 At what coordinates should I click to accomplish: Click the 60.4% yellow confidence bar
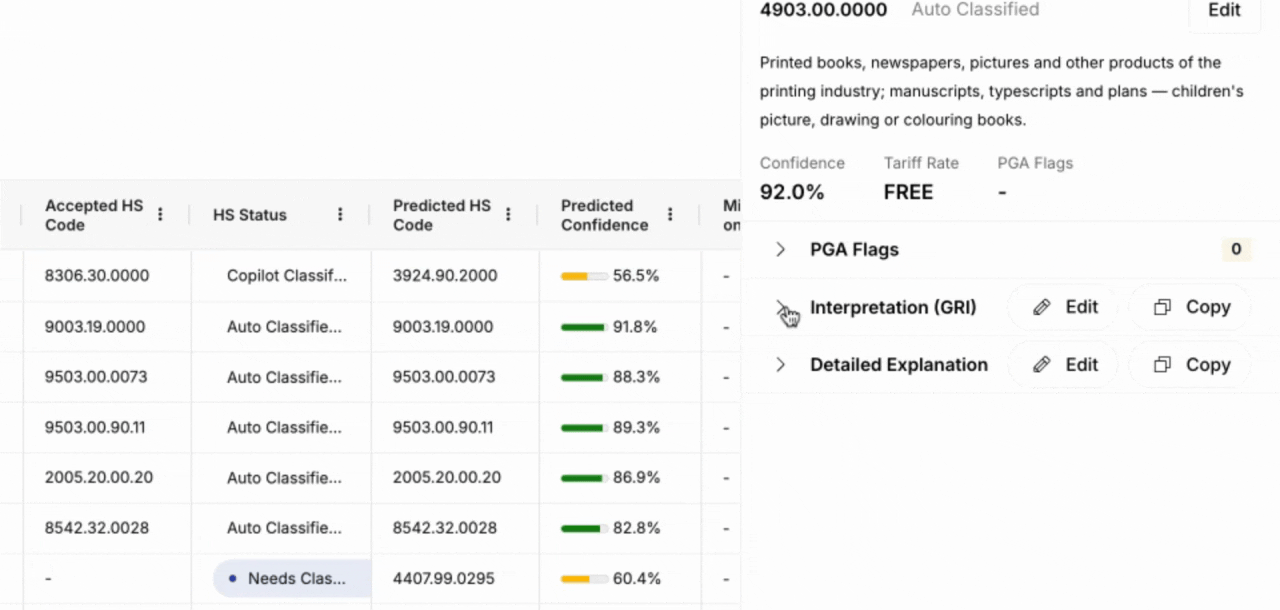pos(584,579)
